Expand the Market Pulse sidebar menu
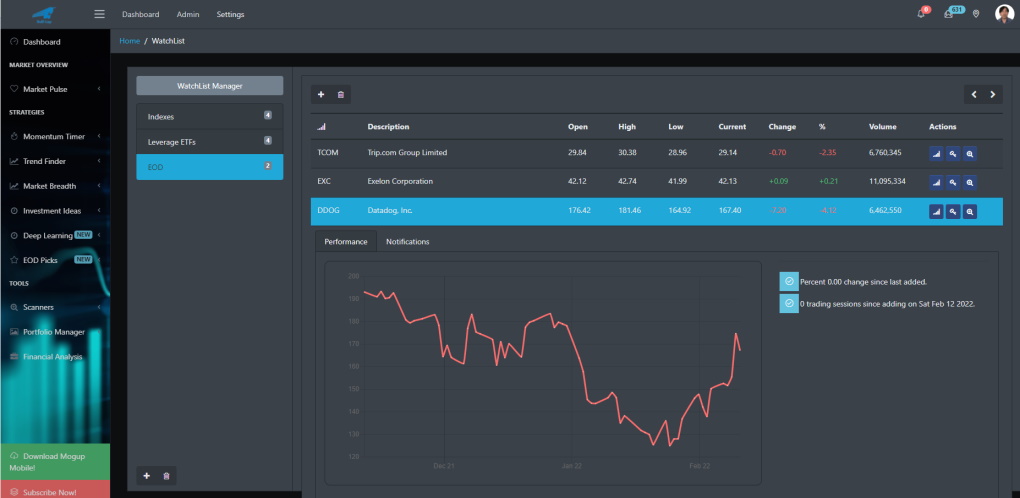The image size is (1020, 498). coord(55,89)
